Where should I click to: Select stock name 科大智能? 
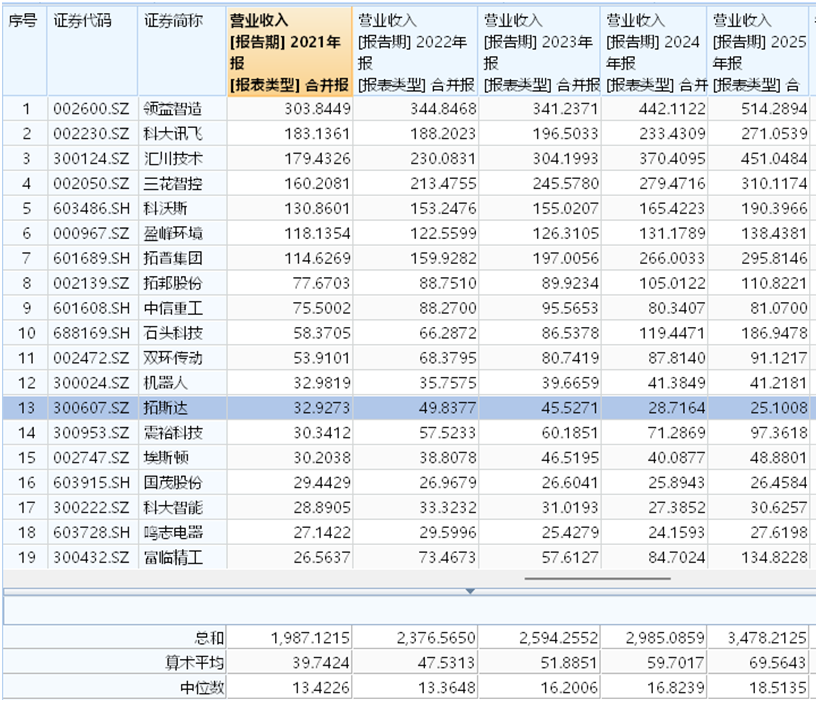pyautogui.click(x=173, y=507)
